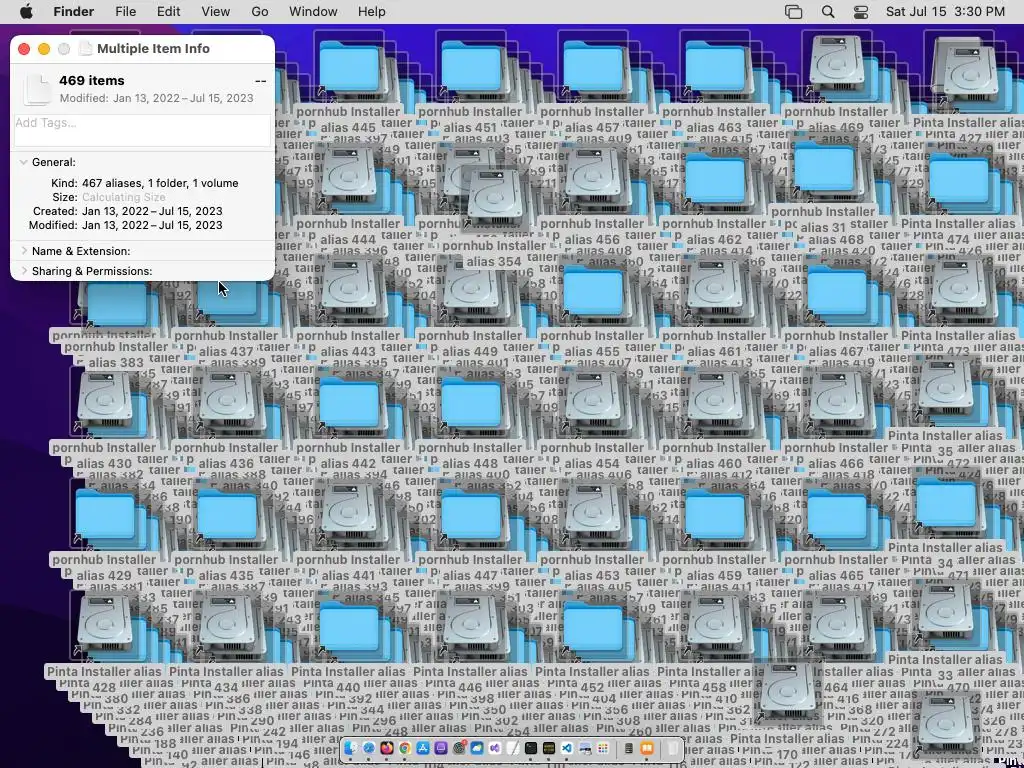This screenshot has width=1024, height=768.
Task: Select the folder icon labeled alias 467
Action: pyautogui.click(x=837, y=293)
